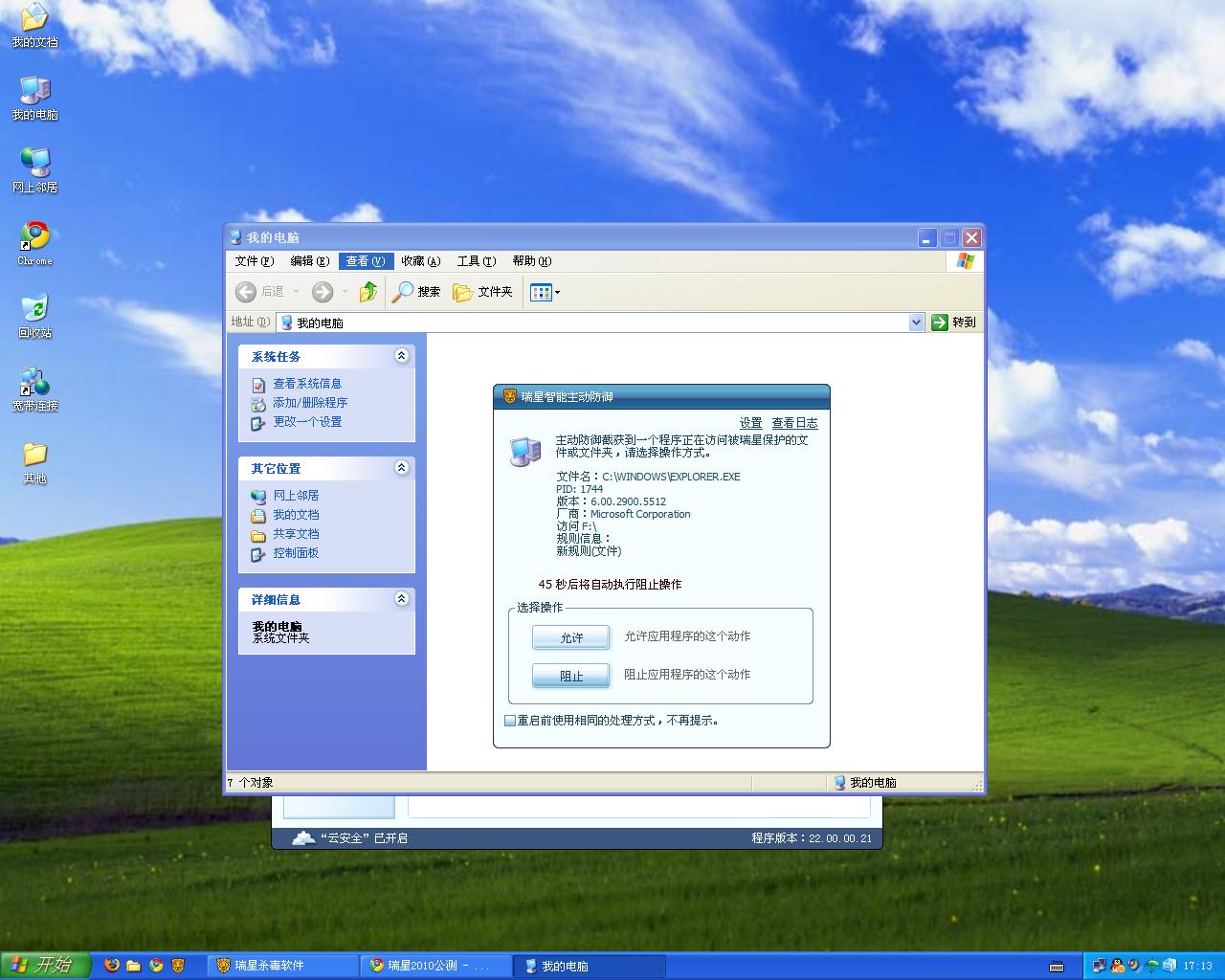Collapse the 详细信息 panel
The height and width of the screenshot is (980, 1225).
tap(401, 599)
